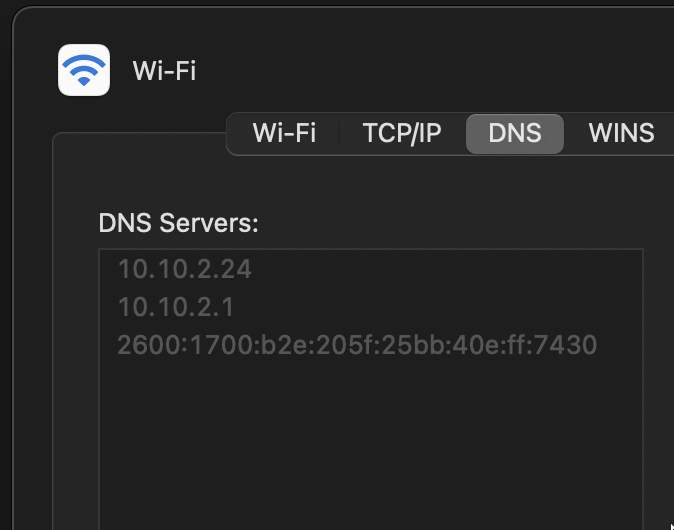This screenshot has width=674, height=530.
Task: Select DNS server 10.10.2.24
Action: pyautogui.click(x=184, y=270)
